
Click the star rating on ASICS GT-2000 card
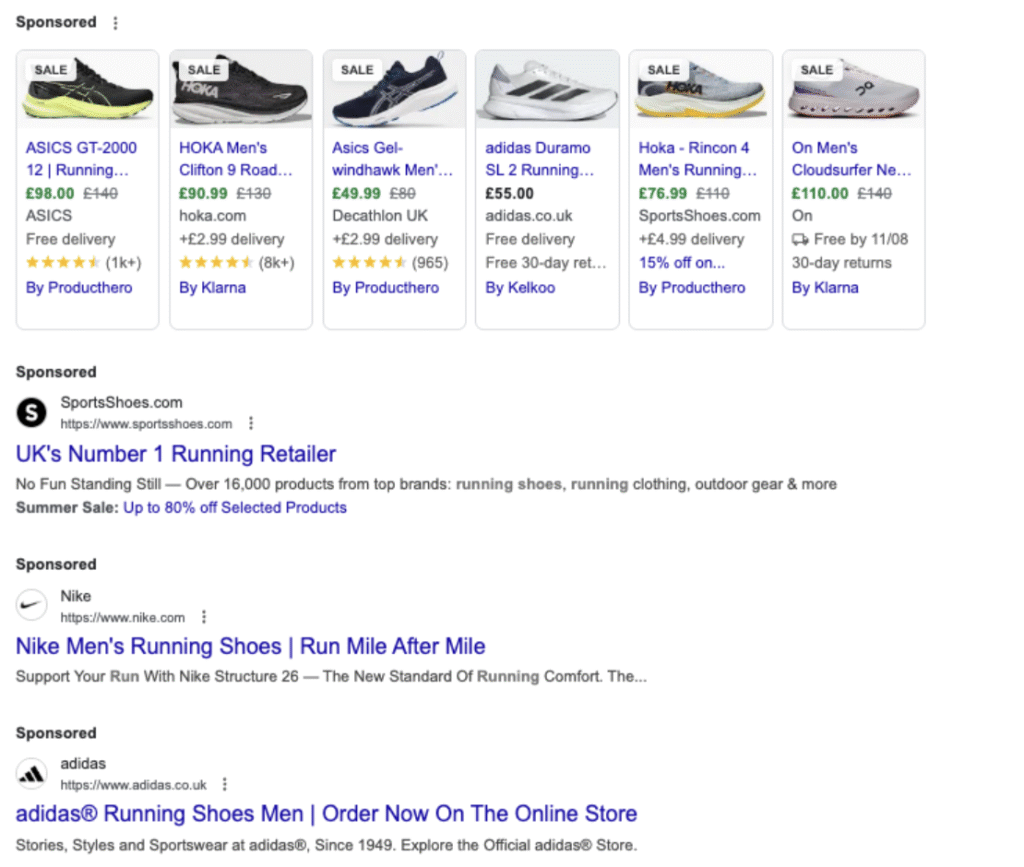point(63,262)
